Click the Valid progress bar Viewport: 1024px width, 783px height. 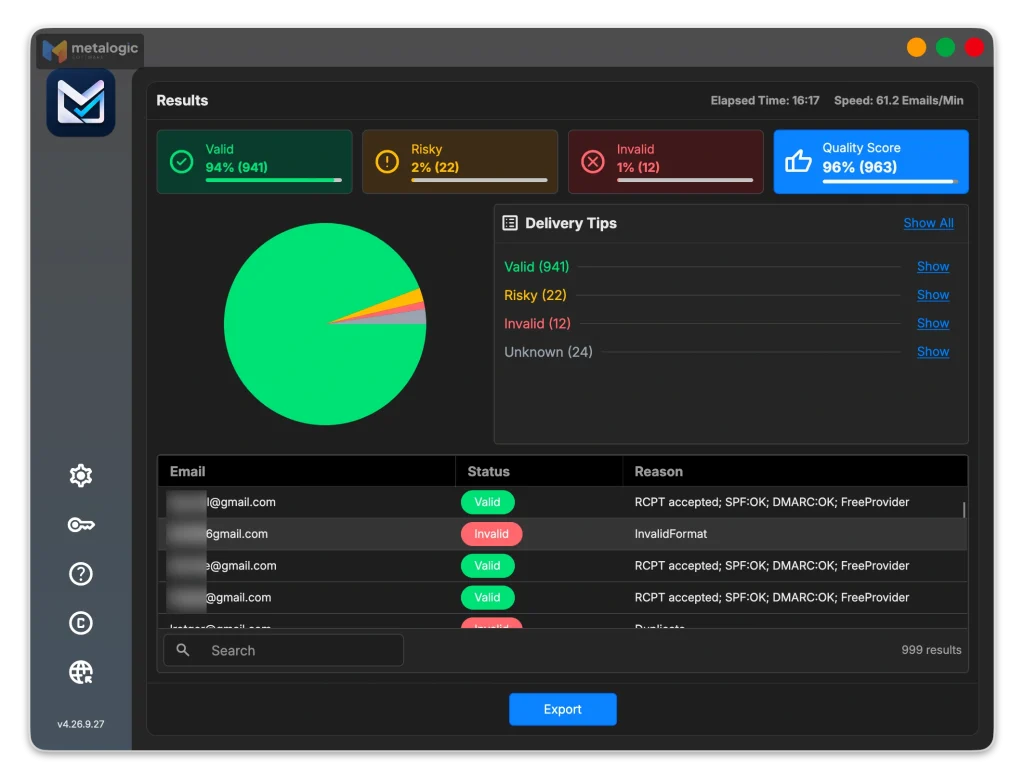tap(274, 180)
